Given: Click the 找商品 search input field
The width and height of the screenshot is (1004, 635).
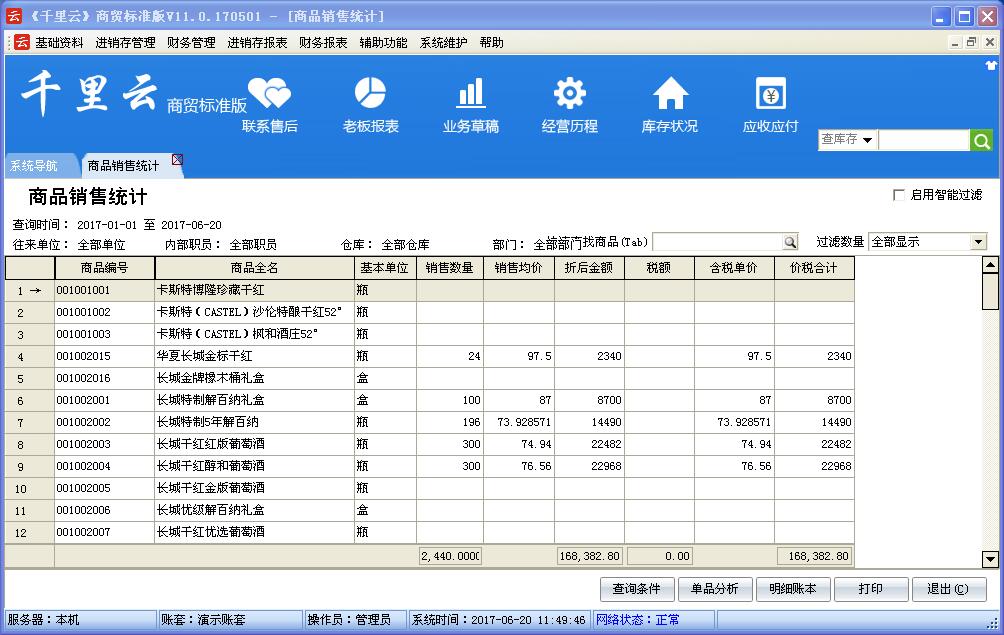Looking at the screenshot, I should tap(716, 242).
